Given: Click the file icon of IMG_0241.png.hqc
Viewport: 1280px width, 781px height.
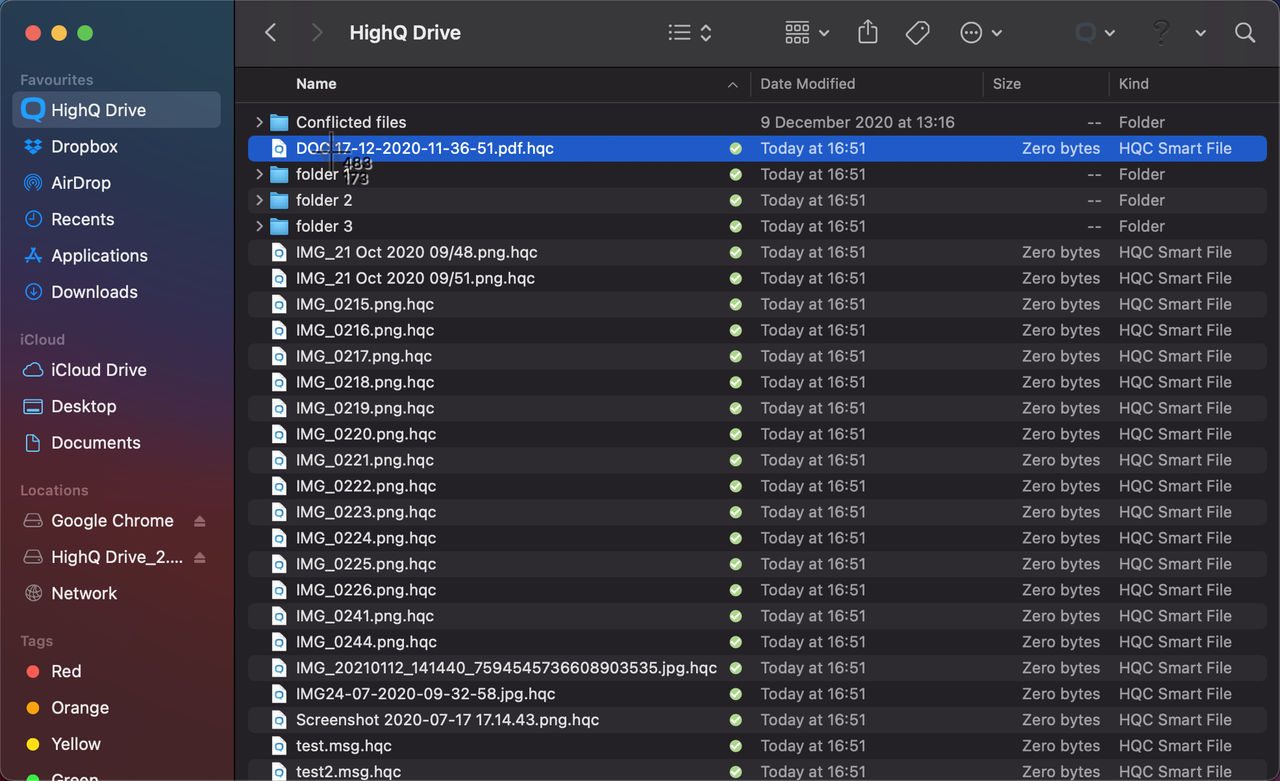Looking at the screenshot, I should 279,616.
